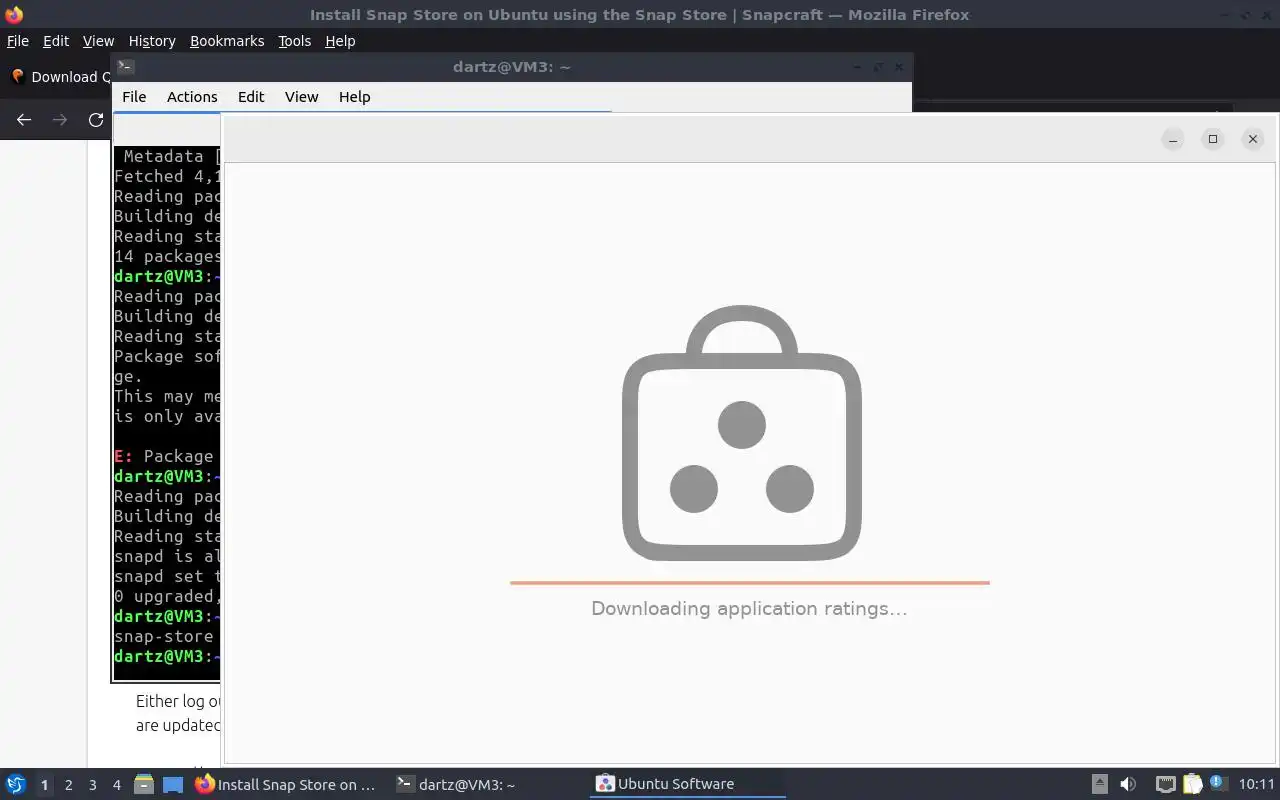1280x800 pixels.
Task: Click 'Either log ou' text in Firefox page
Action: [178, 701]
